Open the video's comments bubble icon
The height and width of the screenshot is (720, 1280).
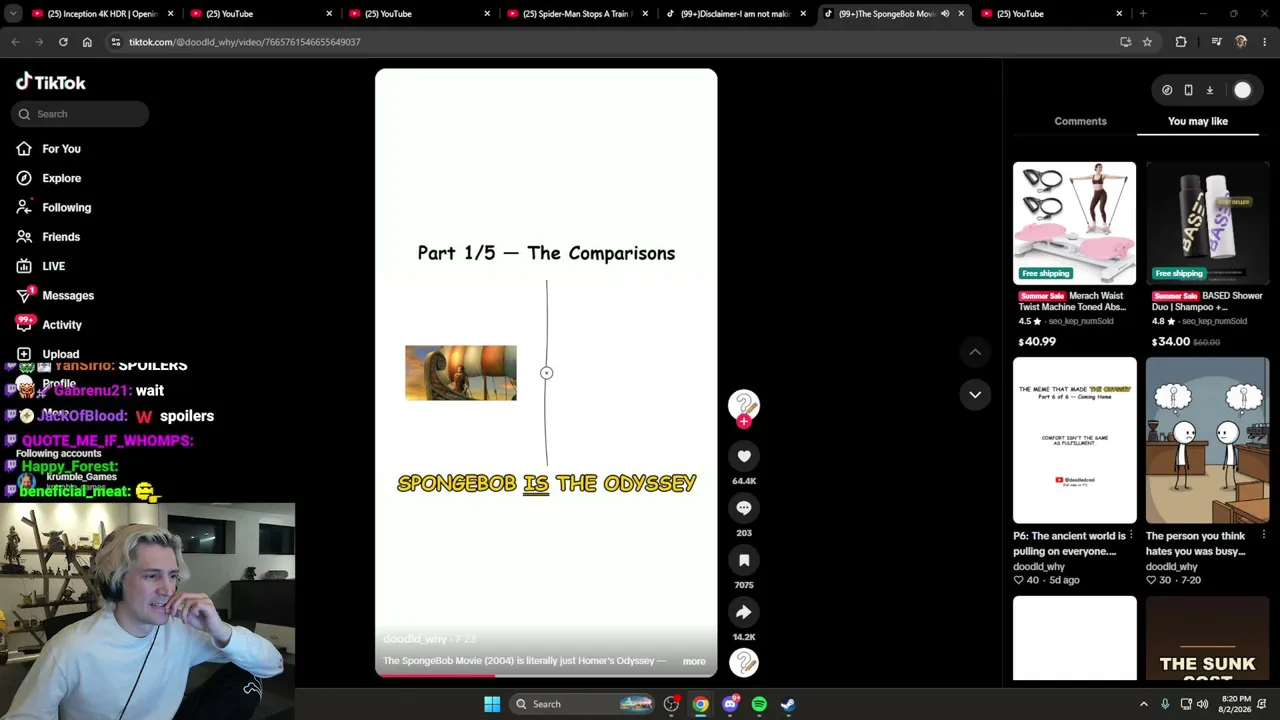(x=744, y=508)
